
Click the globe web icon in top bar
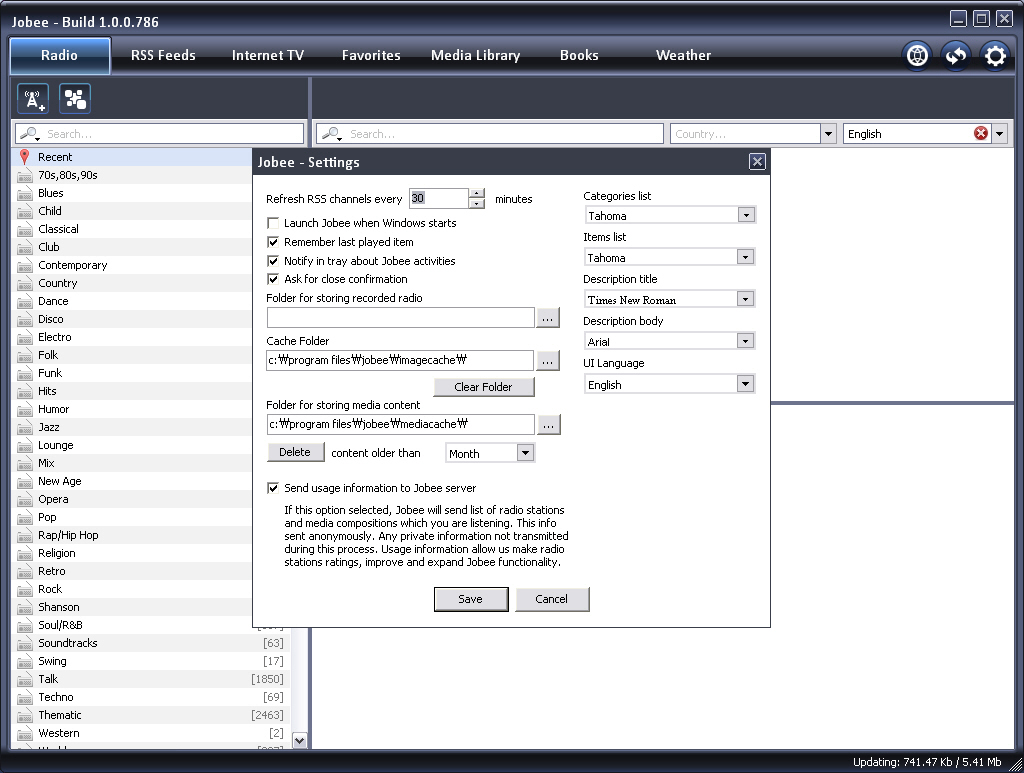pyautogui.click(x=917, y=55)
